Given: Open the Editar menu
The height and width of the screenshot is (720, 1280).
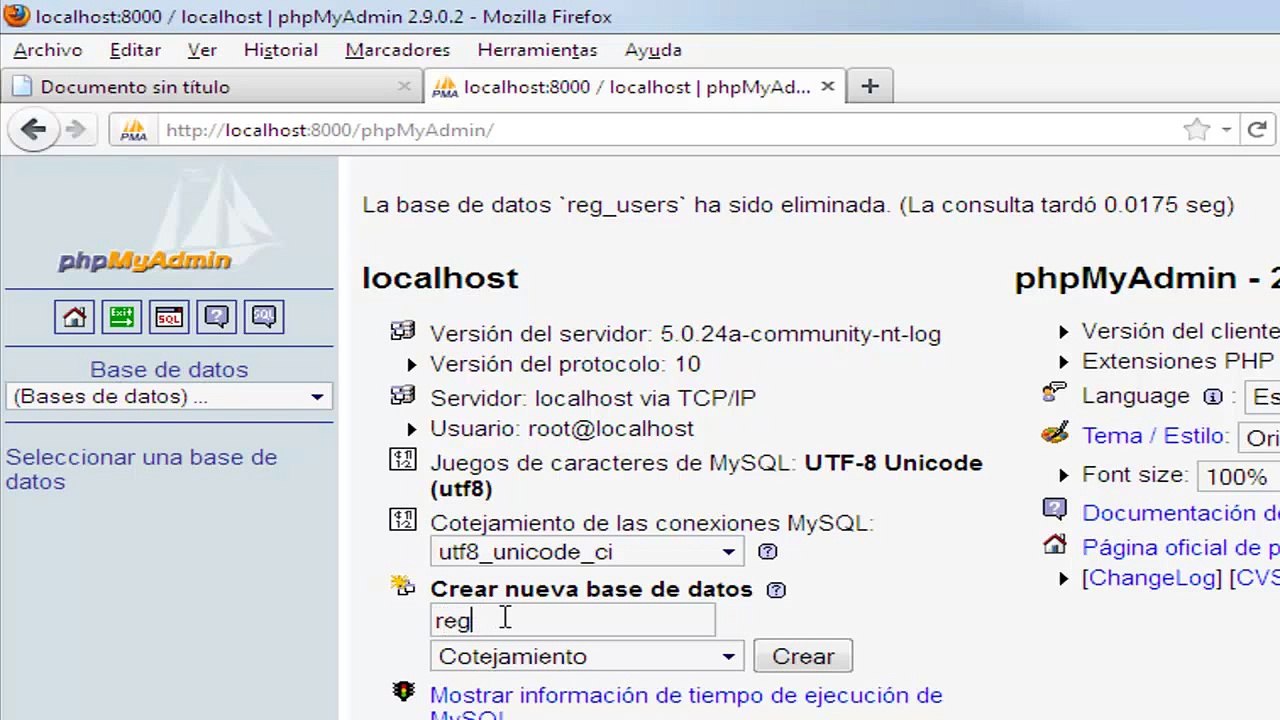Looking at the screenshot, I should 135,50.
